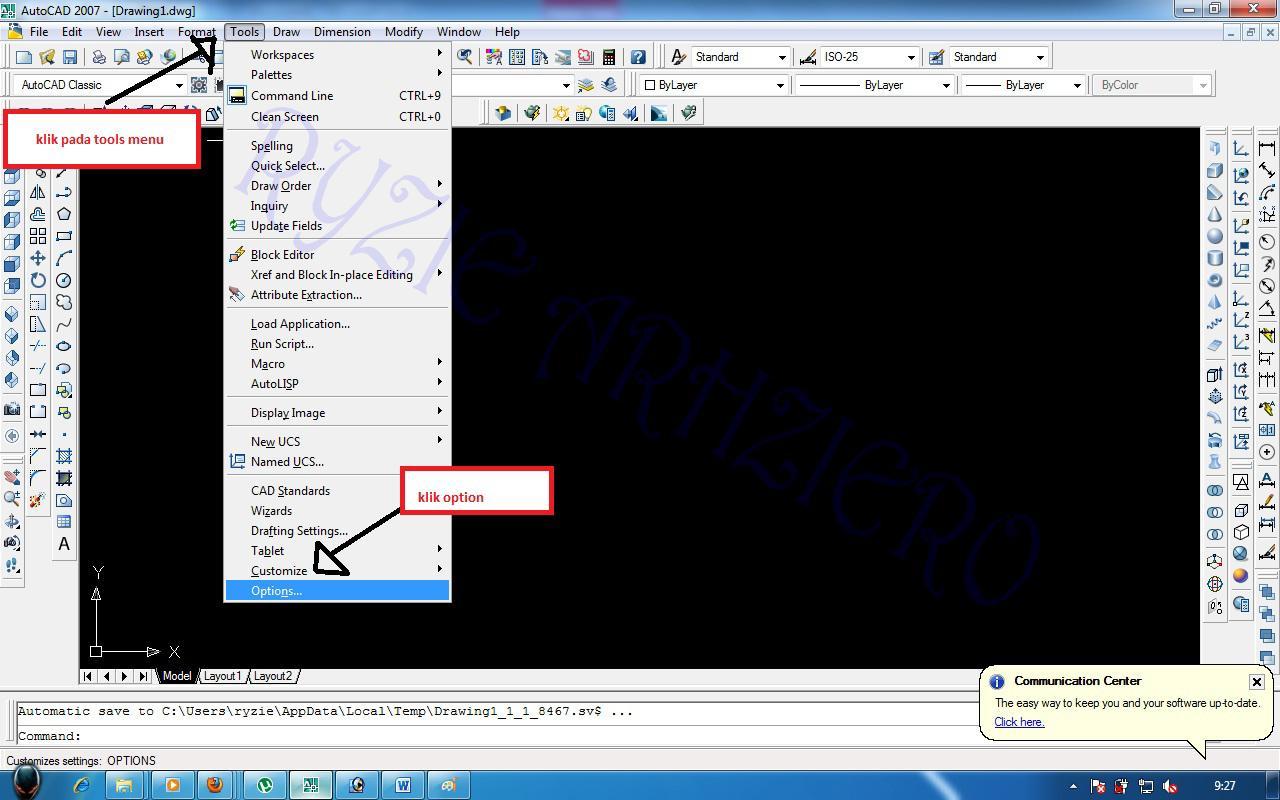Open the AutoCAD Classic workspace dropdown

(x=101, y=85)
